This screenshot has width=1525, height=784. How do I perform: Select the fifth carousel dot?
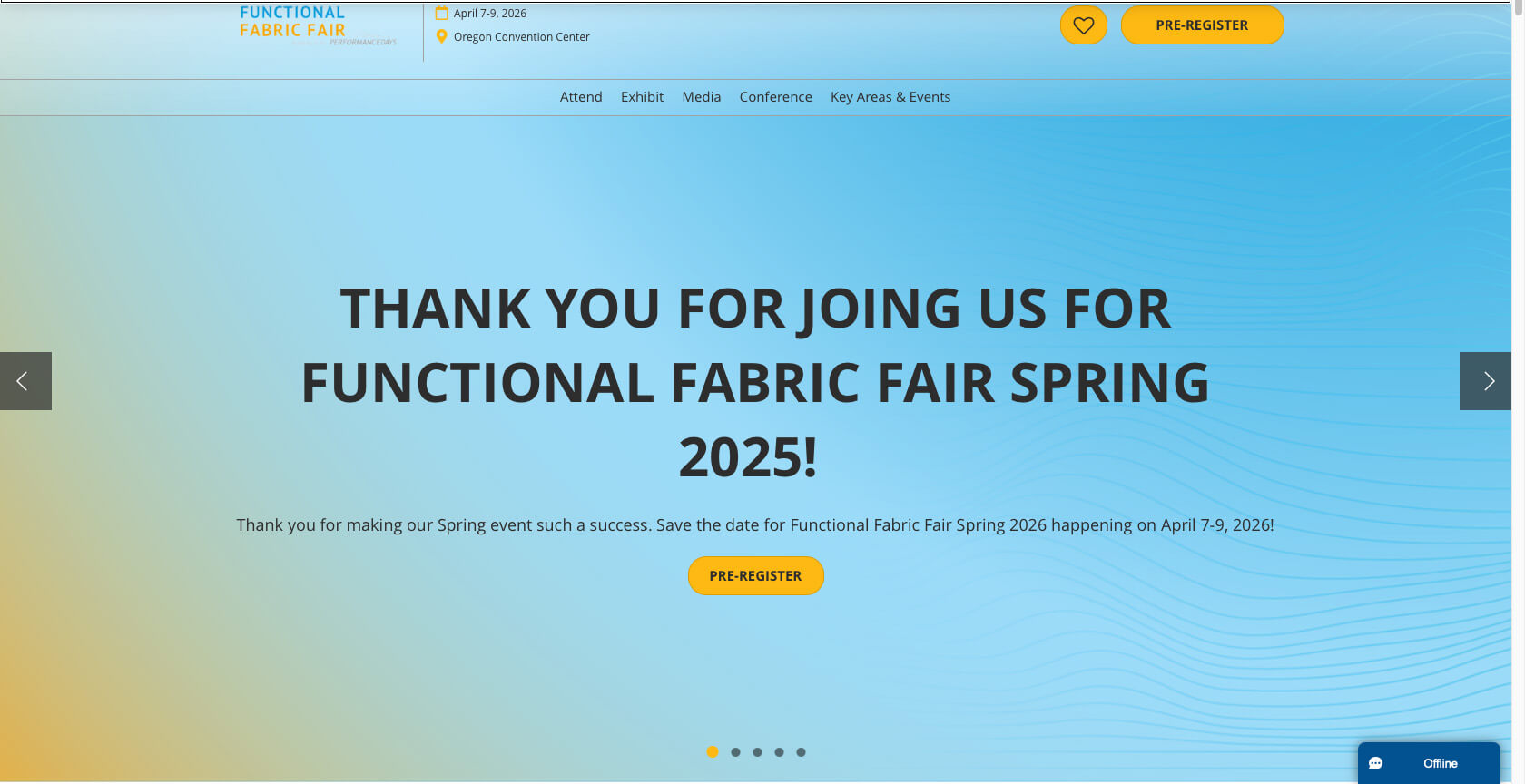(x=801, y=752)
